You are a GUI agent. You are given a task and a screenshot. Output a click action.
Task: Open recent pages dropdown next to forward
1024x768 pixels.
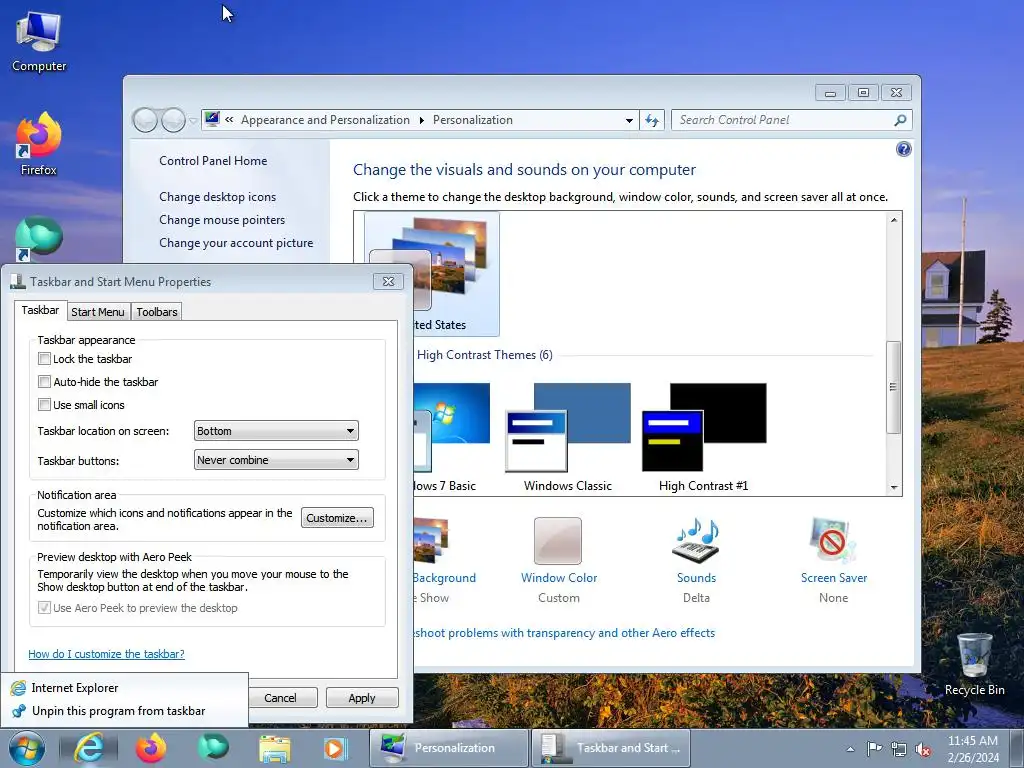pyautogui.click(x=193, y=121)
